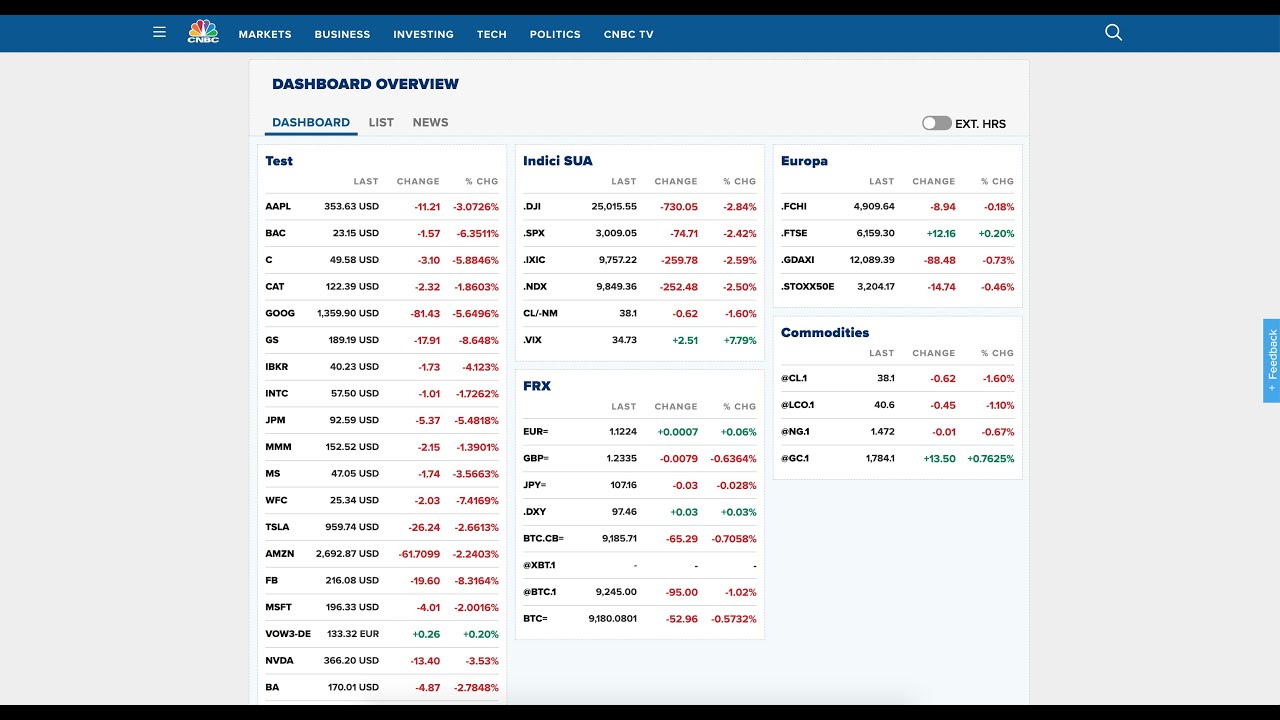Image resolution: width=1280 pixels, height=720 pixels.
Task: Open the Tech menu
Action: tap(491, 34)
